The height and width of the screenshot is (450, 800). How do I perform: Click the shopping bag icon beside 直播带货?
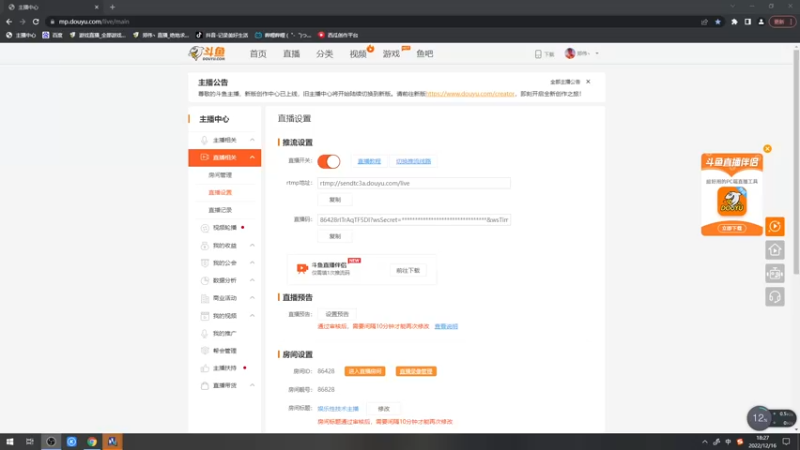205,386
